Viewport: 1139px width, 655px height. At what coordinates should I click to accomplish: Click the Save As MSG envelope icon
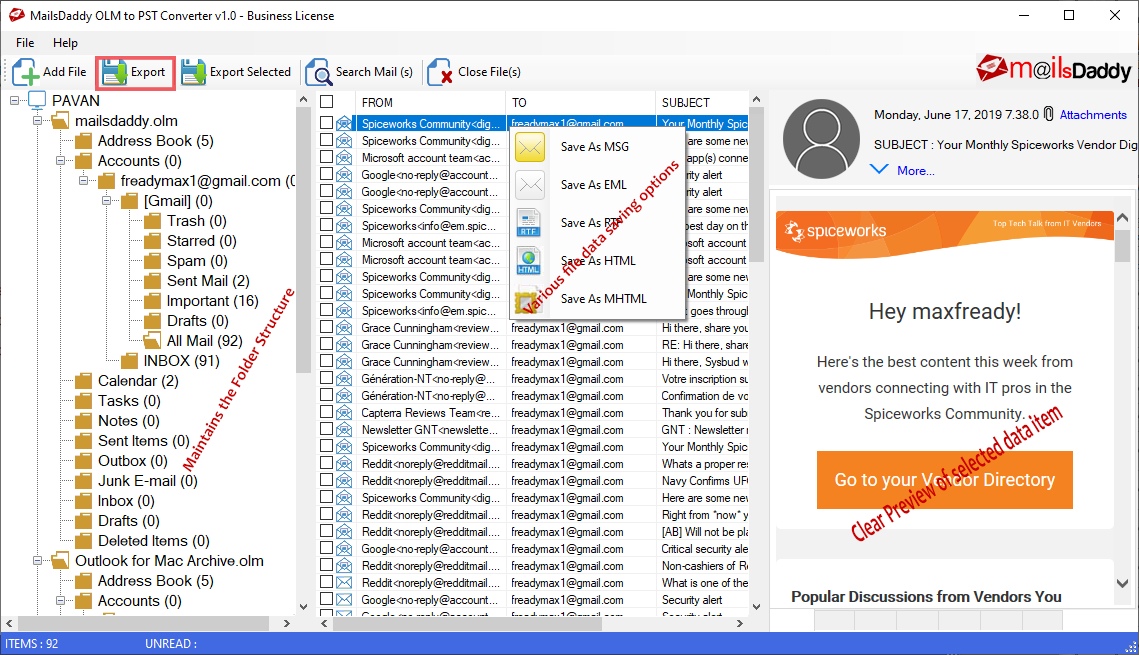pyautogui.click(x=530, y=147)
